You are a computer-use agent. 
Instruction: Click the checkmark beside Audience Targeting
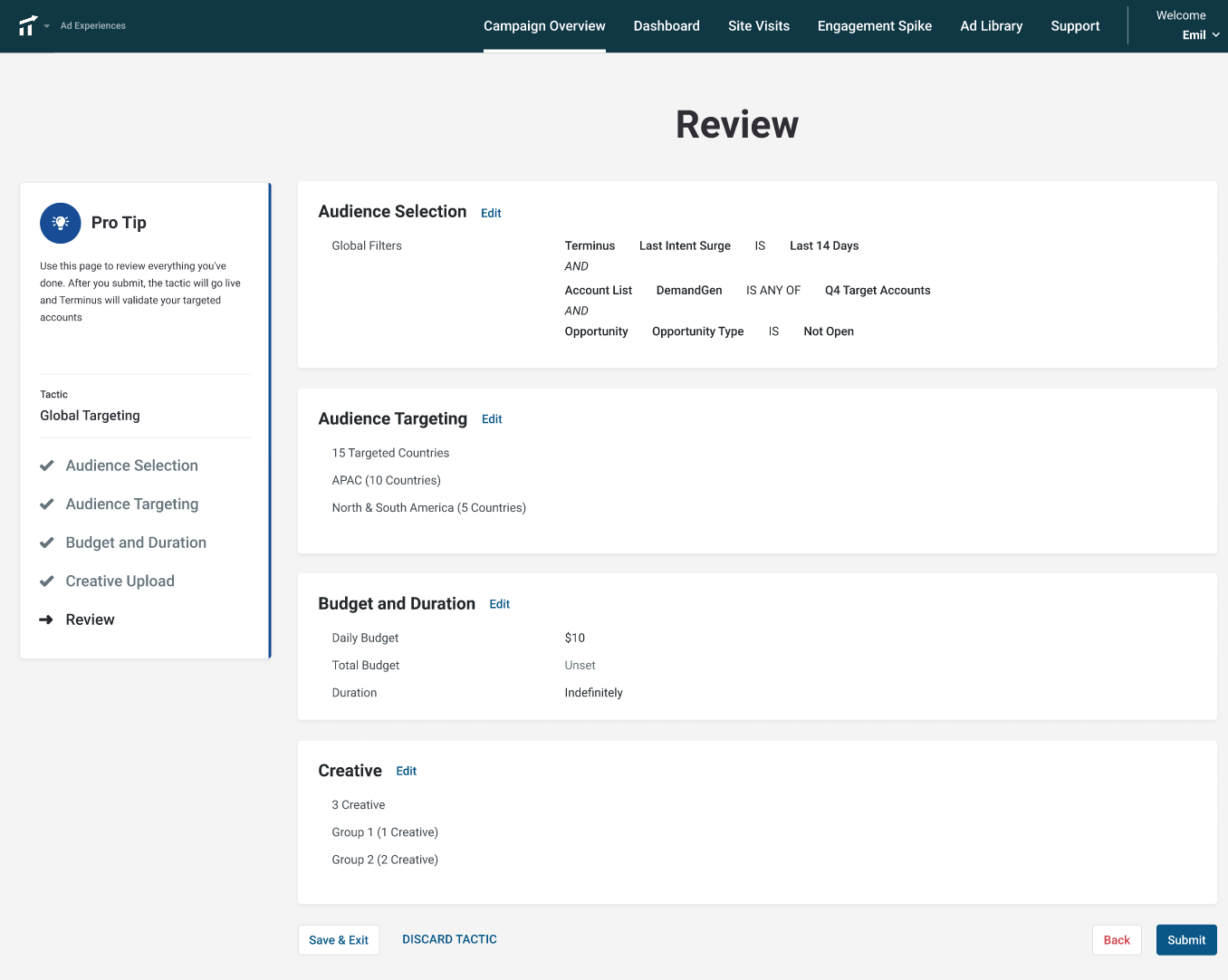[x=47, y=504]
